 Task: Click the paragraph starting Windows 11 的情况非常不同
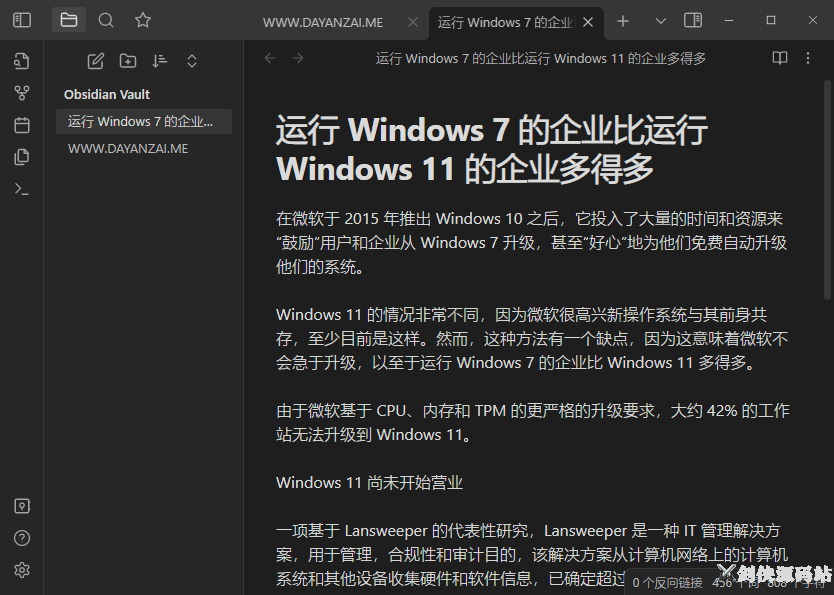point(532,339)
